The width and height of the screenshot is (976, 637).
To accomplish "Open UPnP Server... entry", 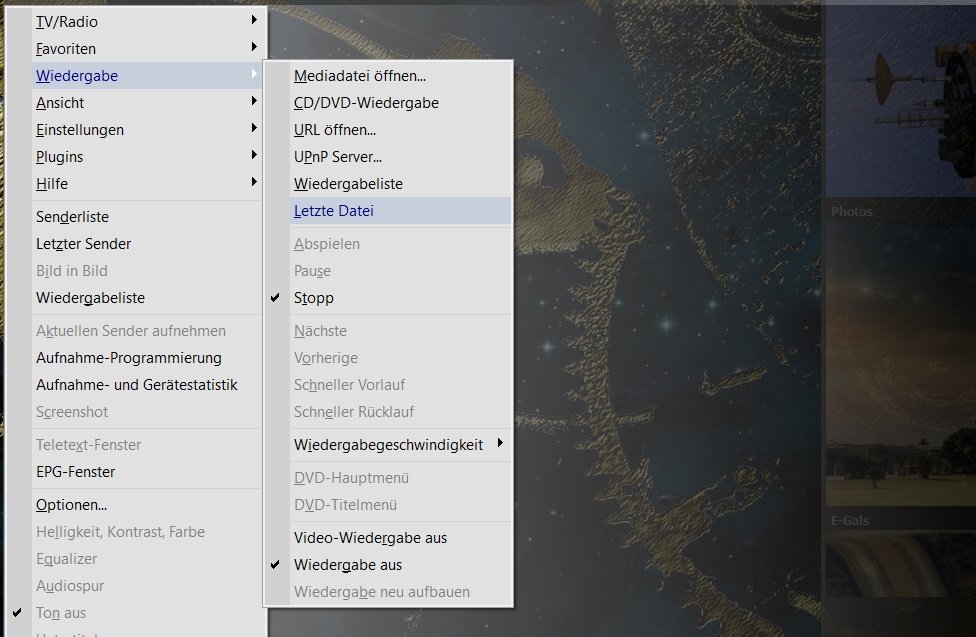I will (x=338, y=156).
